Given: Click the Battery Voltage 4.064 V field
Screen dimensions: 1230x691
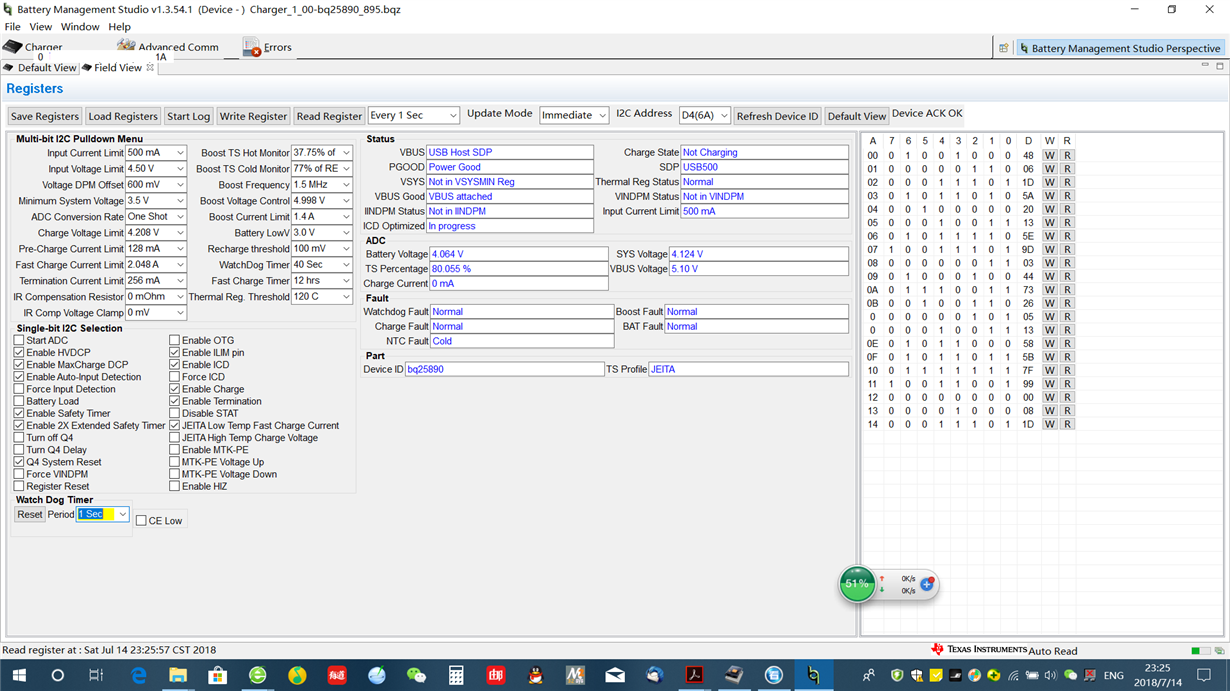Looking at the screenshot, I should point(518,254).
